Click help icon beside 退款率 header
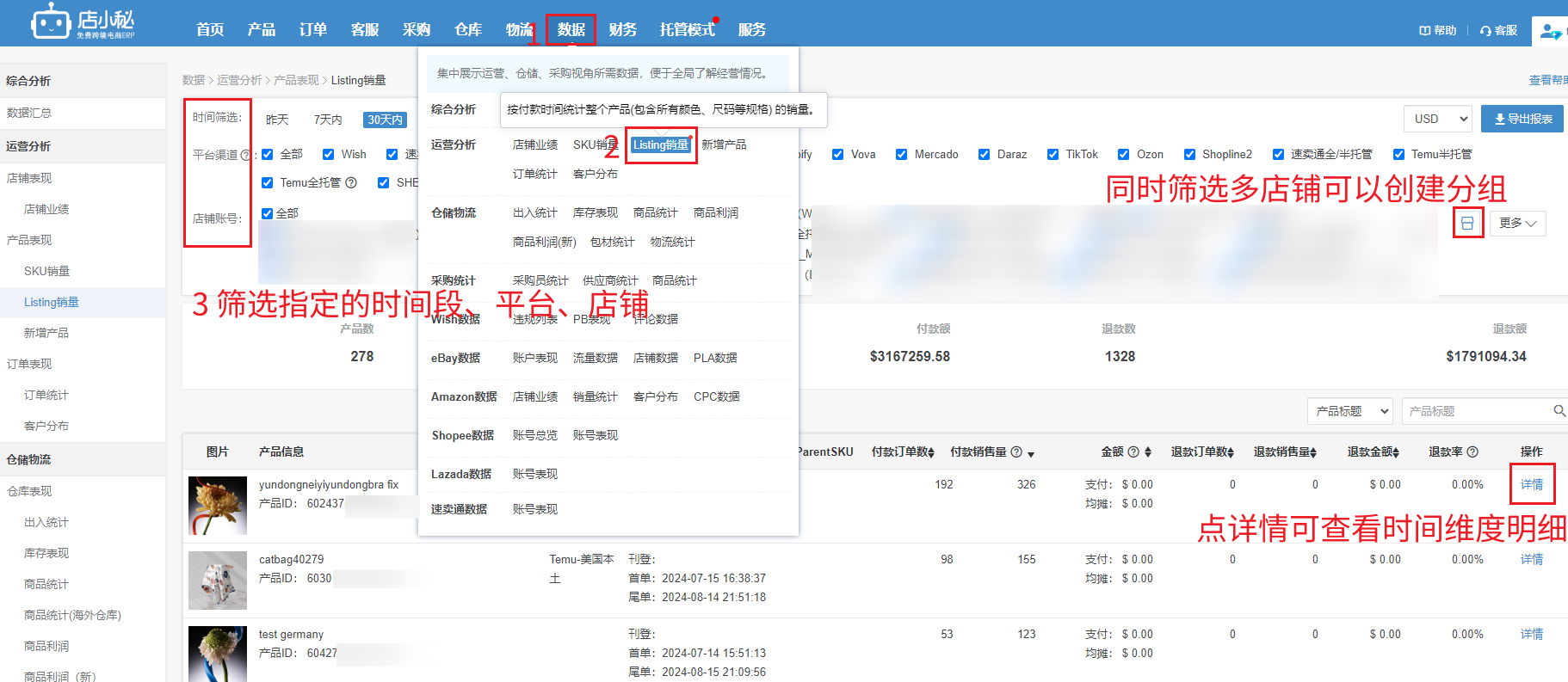This screenshot has width=1568, height=682. (1472, 452)
